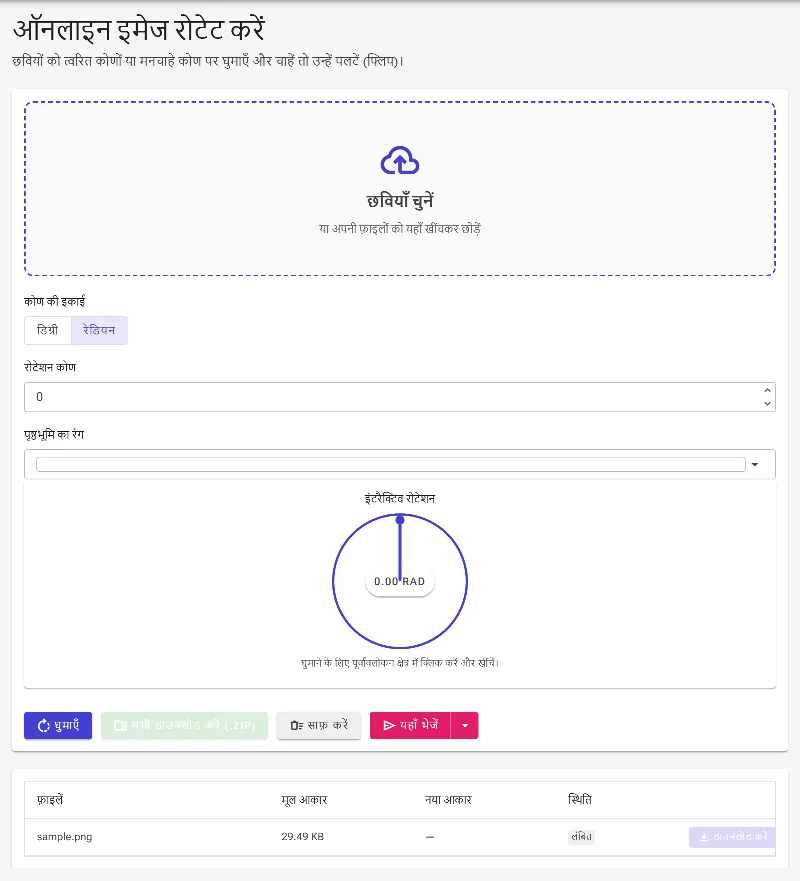Click the download icon in sample.png row
This screenshot has height=881, width=800.
(x=704, y=837)
